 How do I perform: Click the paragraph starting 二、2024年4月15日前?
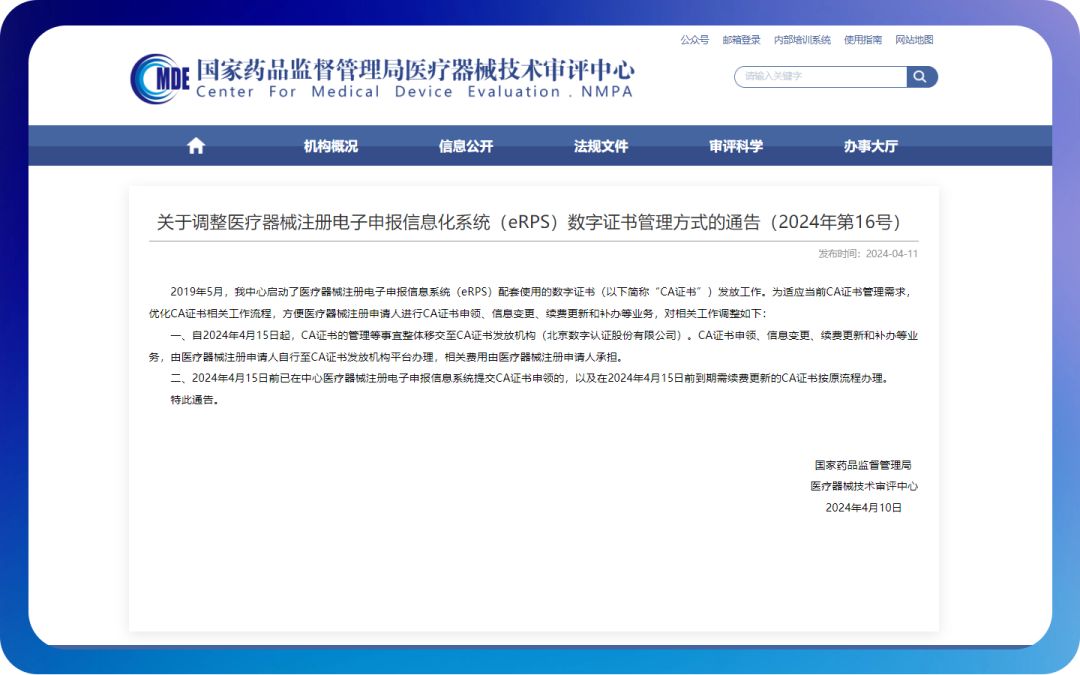point(530,378)
